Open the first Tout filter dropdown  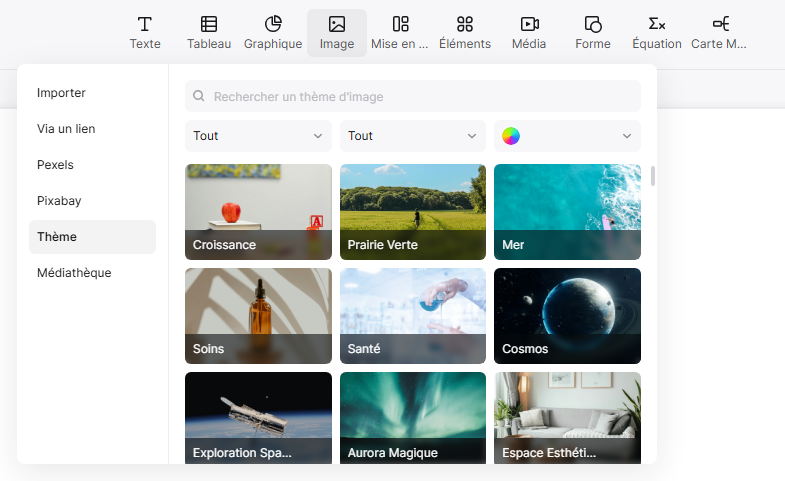coord(258,136)
